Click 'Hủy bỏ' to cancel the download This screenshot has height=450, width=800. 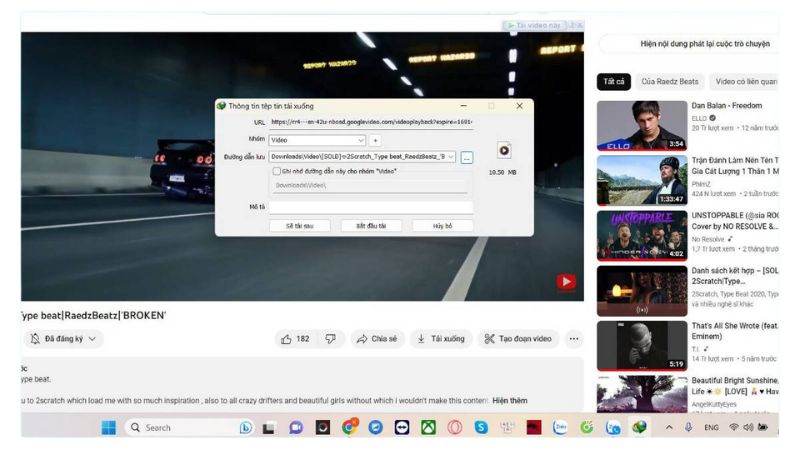click(x=442, y=226)
